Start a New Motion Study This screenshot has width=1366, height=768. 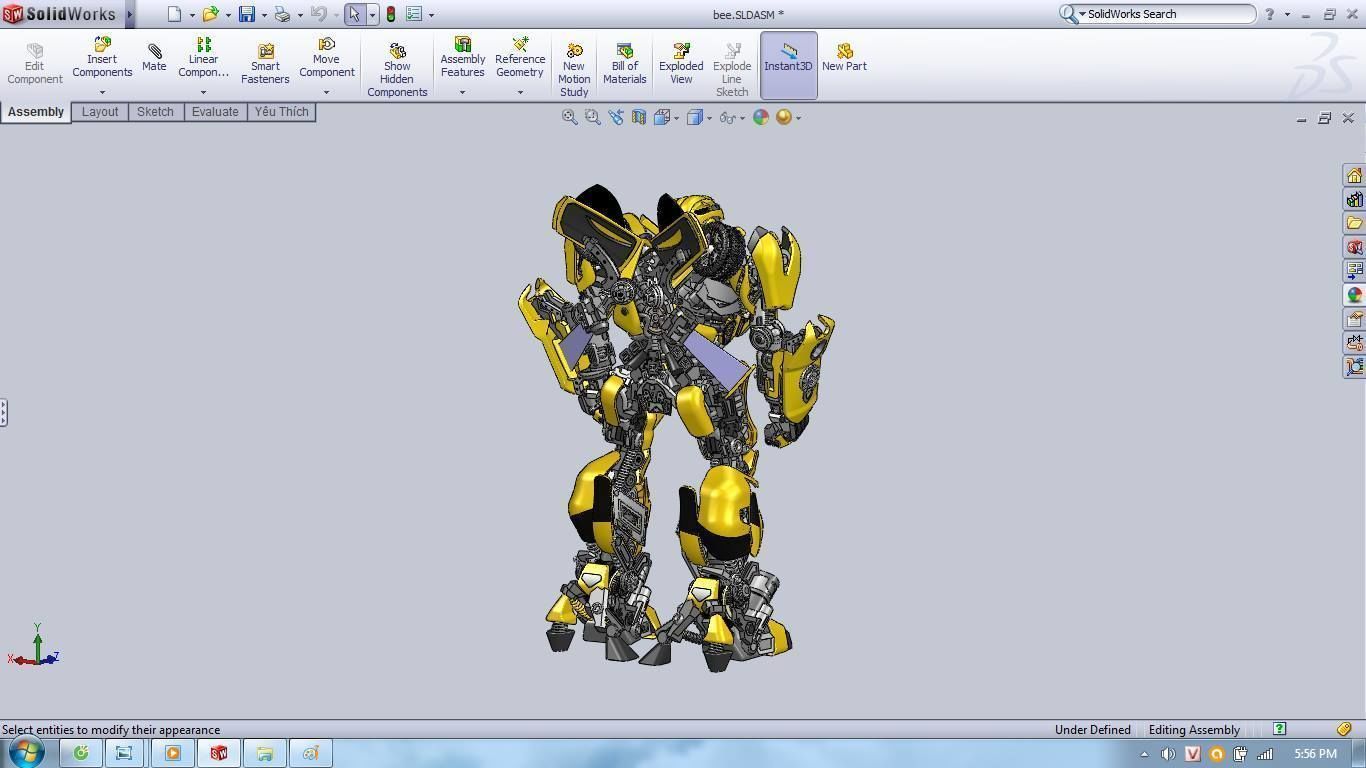574,70
